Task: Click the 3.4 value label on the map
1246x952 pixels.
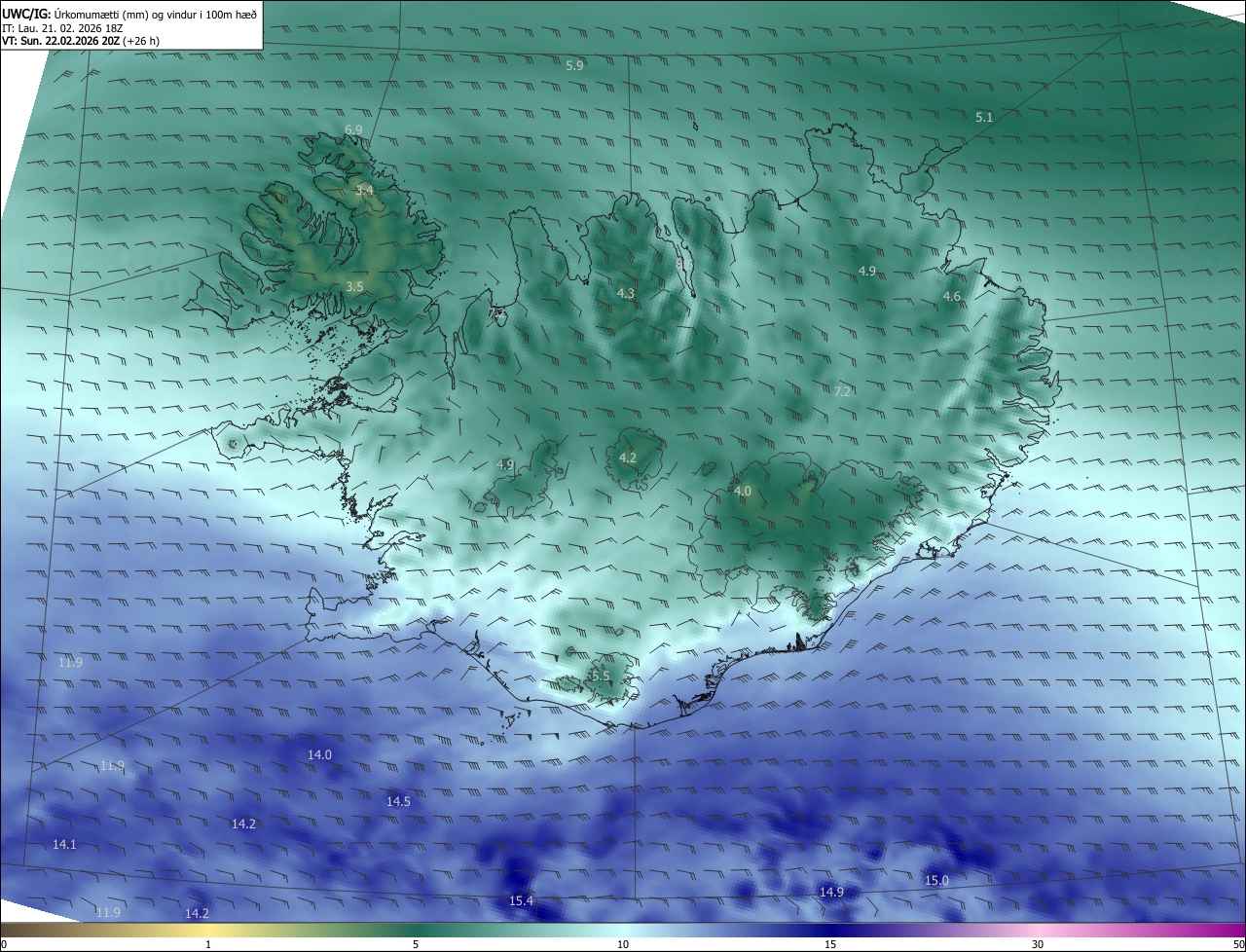Action: [364, 190]
